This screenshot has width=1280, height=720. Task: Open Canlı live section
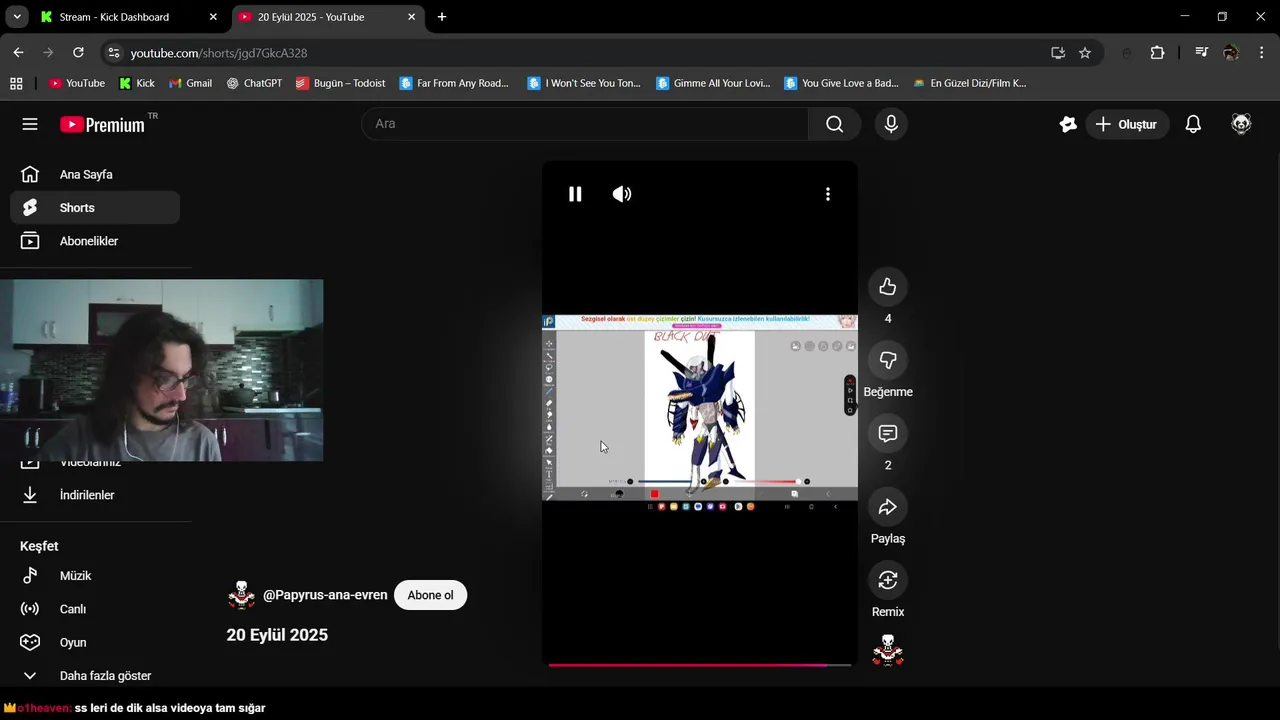tap(95, 609)
